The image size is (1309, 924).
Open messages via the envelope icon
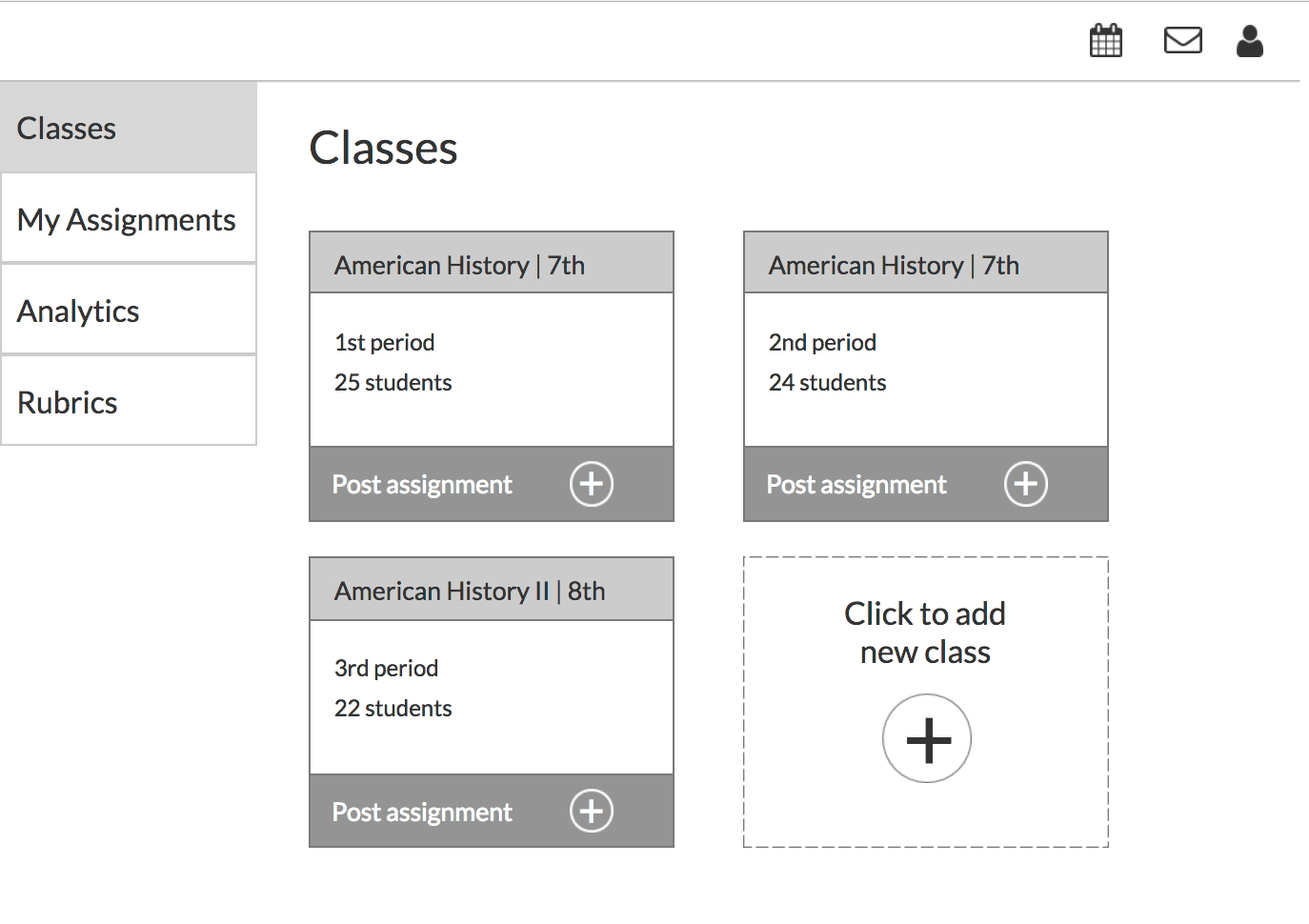pos(1182,41)
